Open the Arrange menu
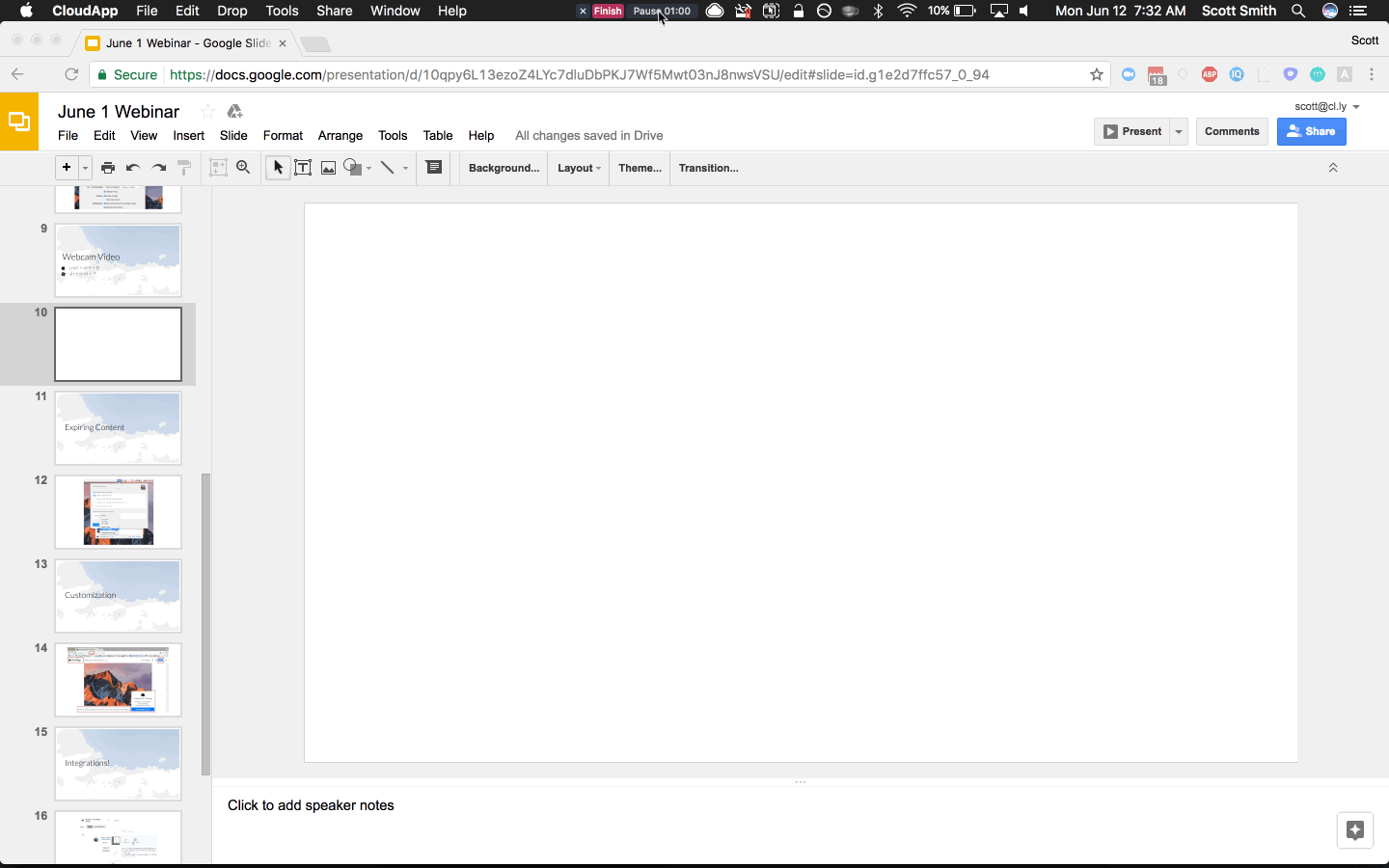Screen dimensions: 1389x868 pos(340,136)
